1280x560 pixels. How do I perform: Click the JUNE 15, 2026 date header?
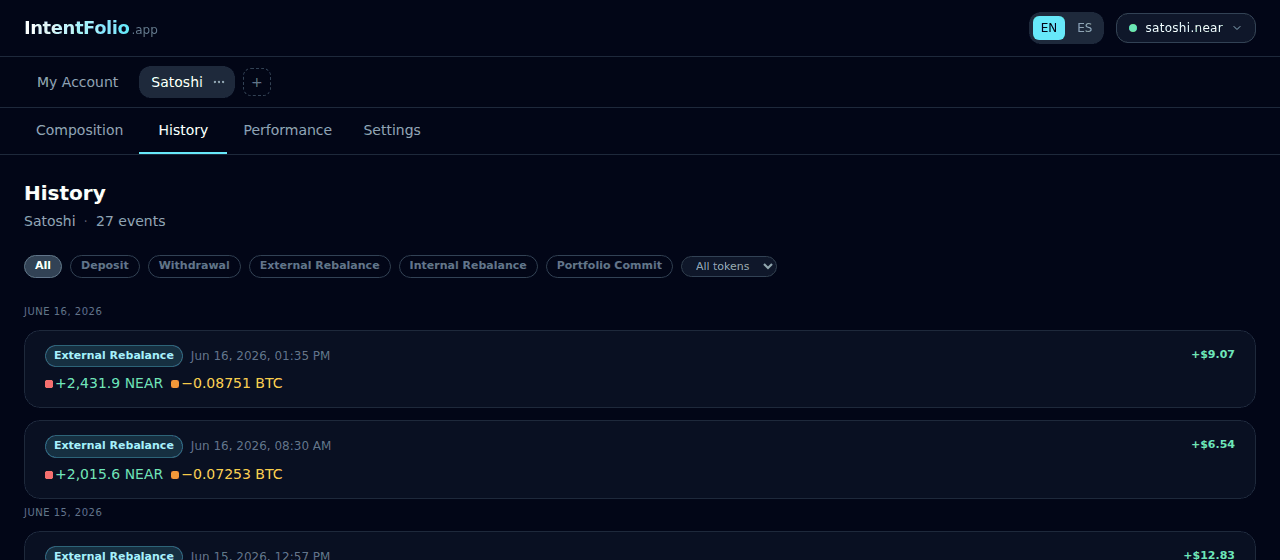pos(63,513)
